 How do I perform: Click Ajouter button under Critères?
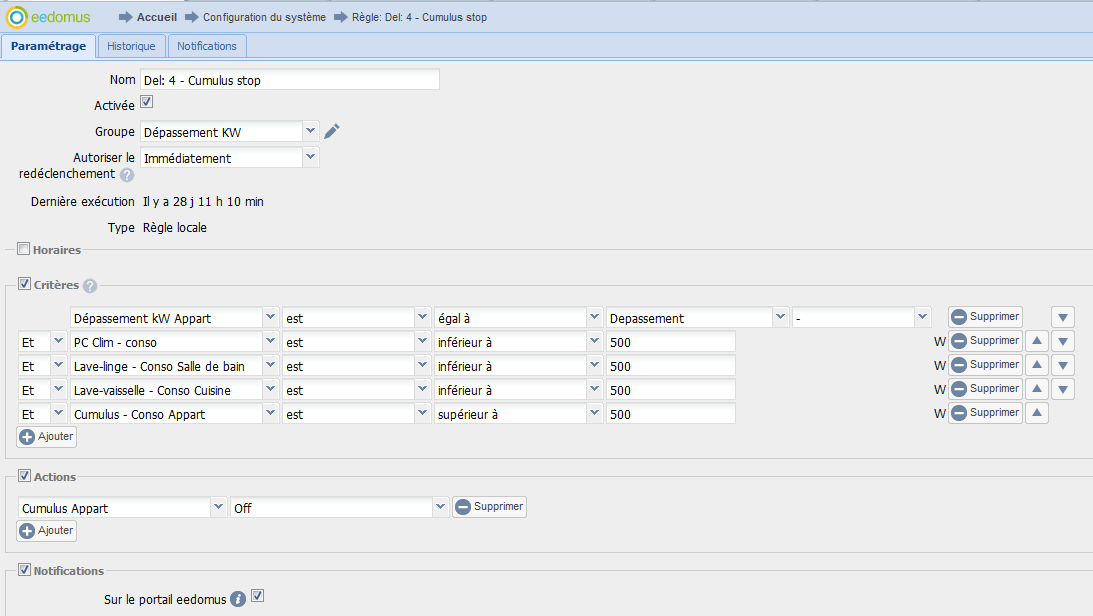pyautogui.click(x=47, y=436)
